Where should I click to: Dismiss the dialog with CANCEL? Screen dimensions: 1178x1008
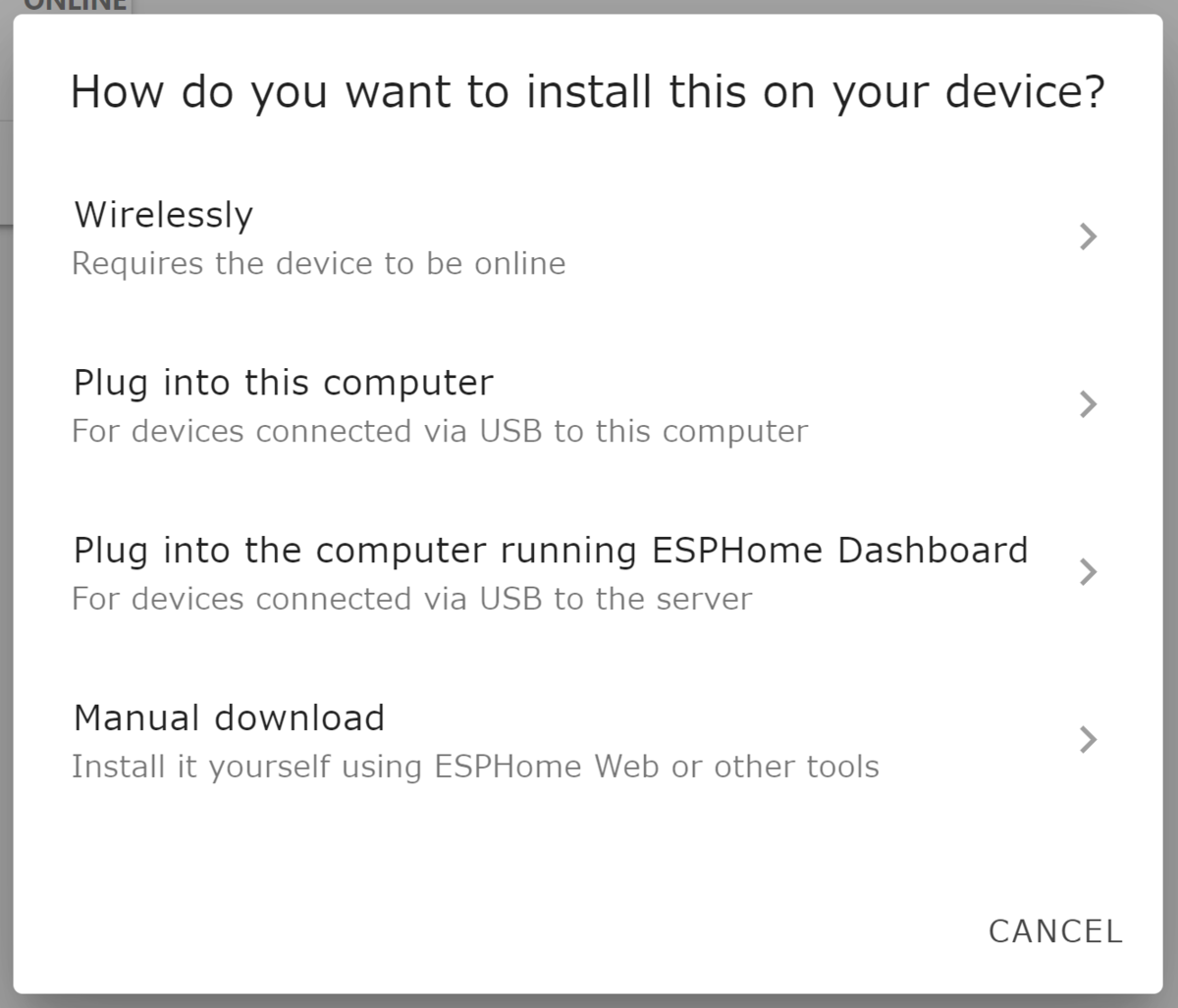(x=1055, y=930)
